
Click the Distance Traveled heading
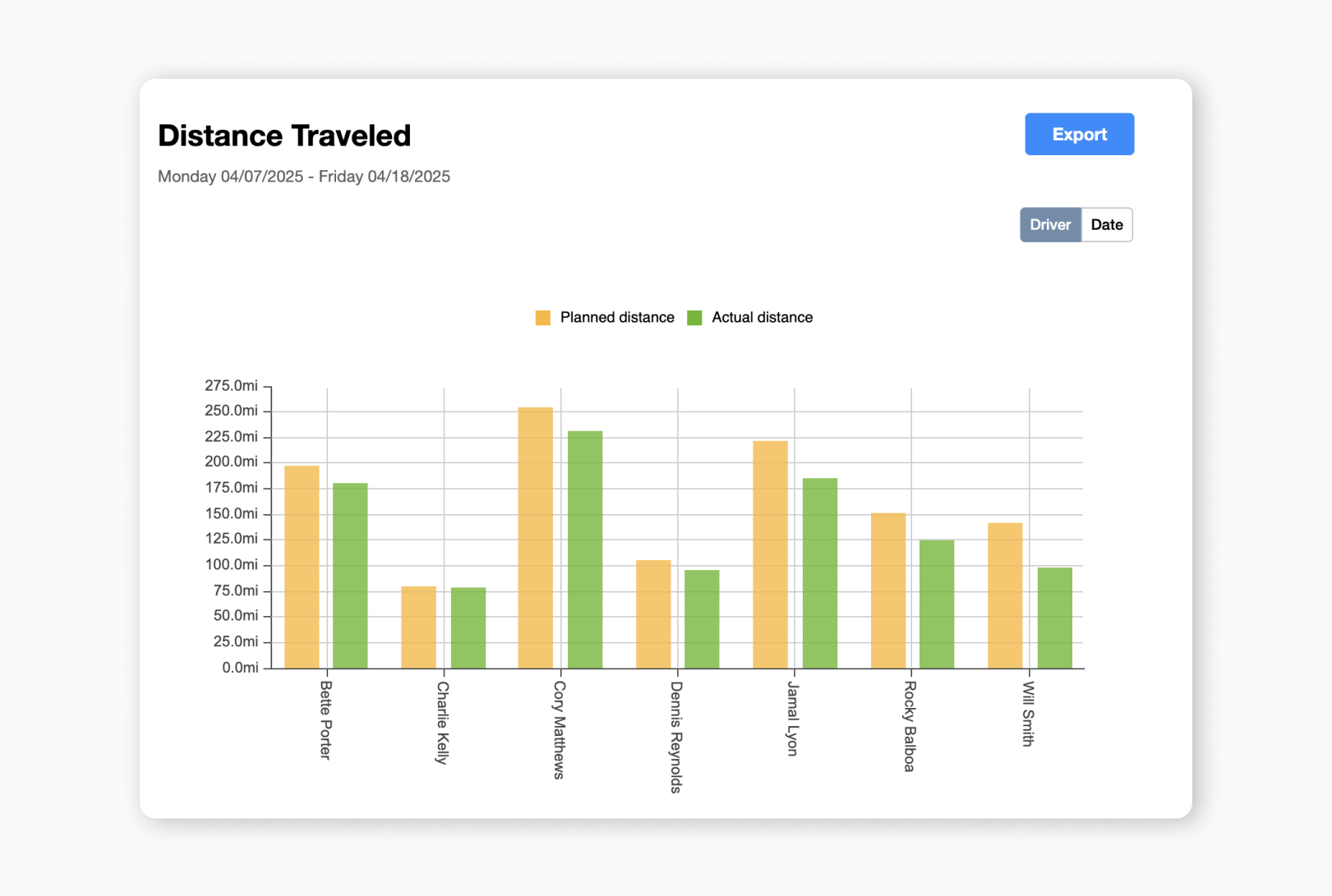point(283,135)
